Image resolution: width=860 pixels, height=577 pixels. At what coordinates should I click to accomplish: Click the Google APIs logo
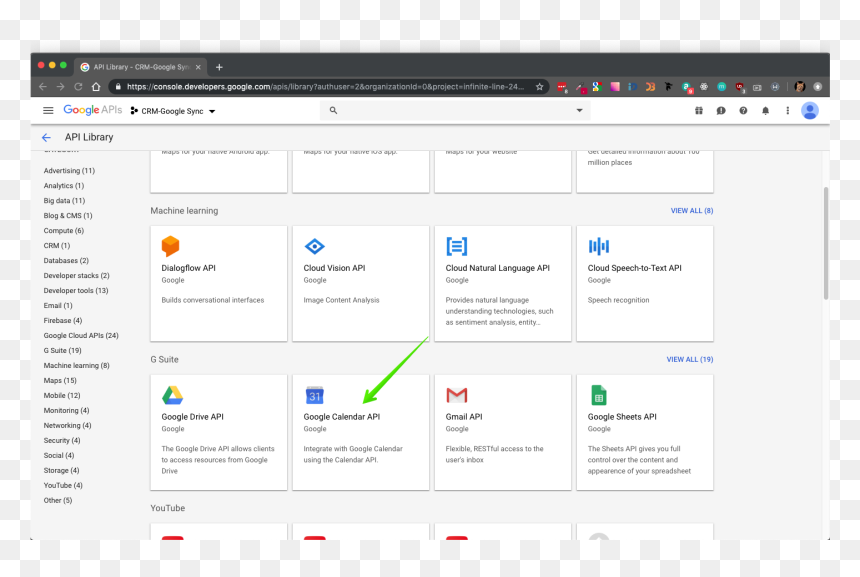93,110
